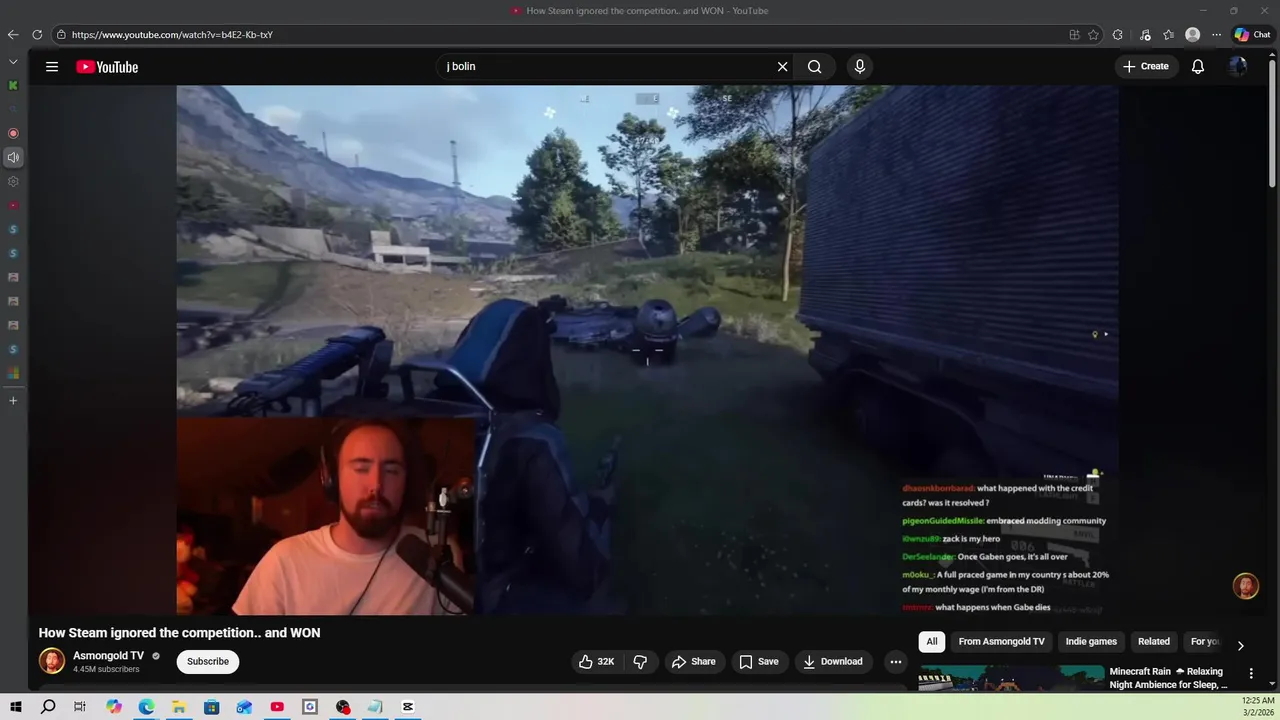Open File Explorer from the taskbar
1280x720 pixels.
click(x=179, y=707)
